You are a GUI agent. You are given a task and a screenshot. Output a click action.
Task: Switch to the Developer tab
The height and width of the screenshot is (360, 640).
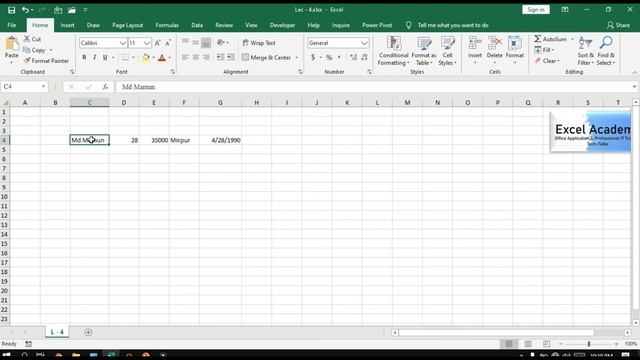click(282, 25)
